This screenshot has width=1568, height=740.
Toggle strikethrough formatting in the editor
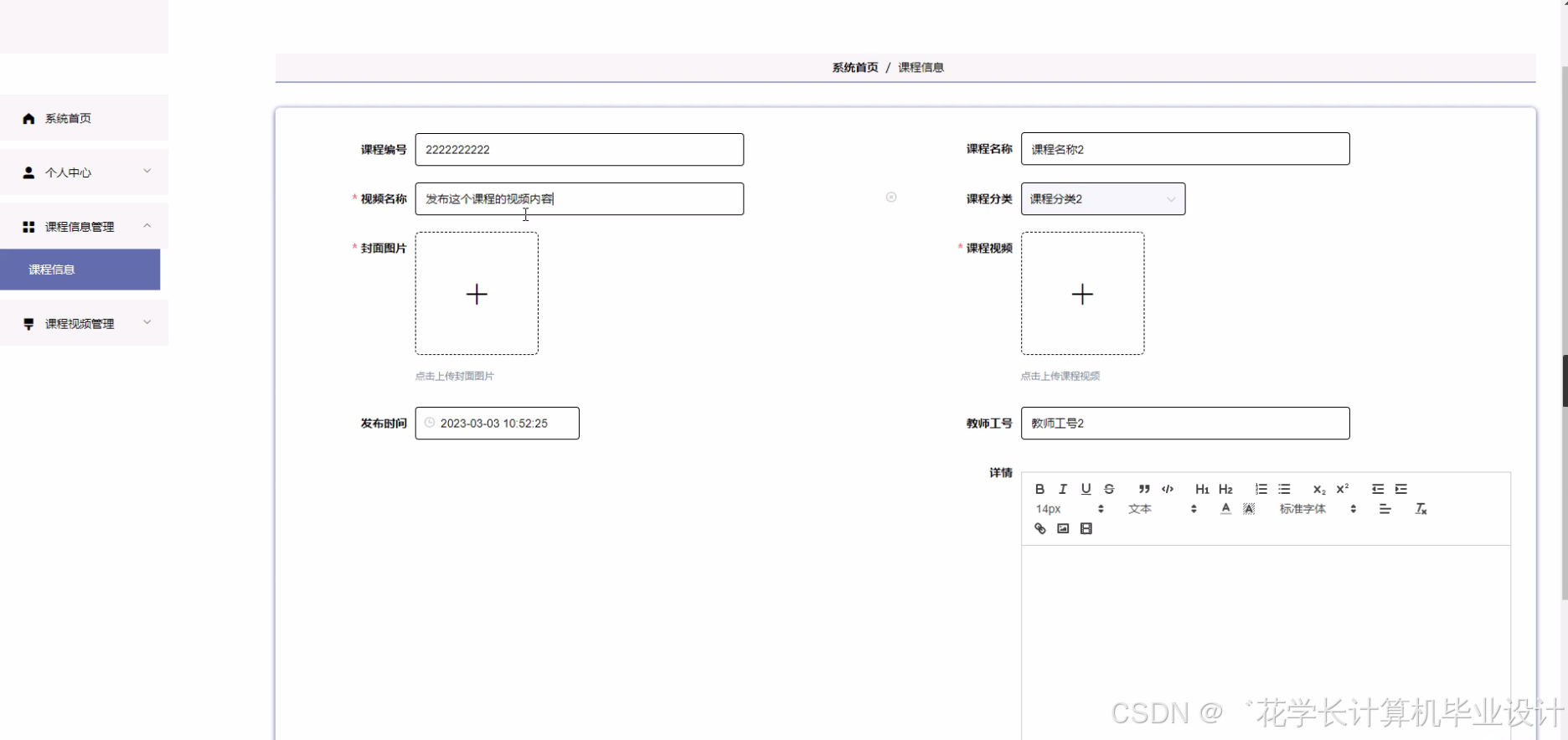(1109, 489)
